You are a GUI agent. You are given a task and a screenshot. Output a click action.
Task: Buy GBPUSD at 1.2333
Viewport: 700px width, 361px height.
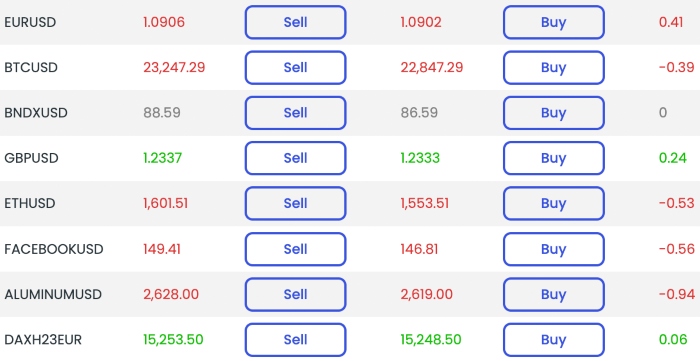click(x=554, y=158)
